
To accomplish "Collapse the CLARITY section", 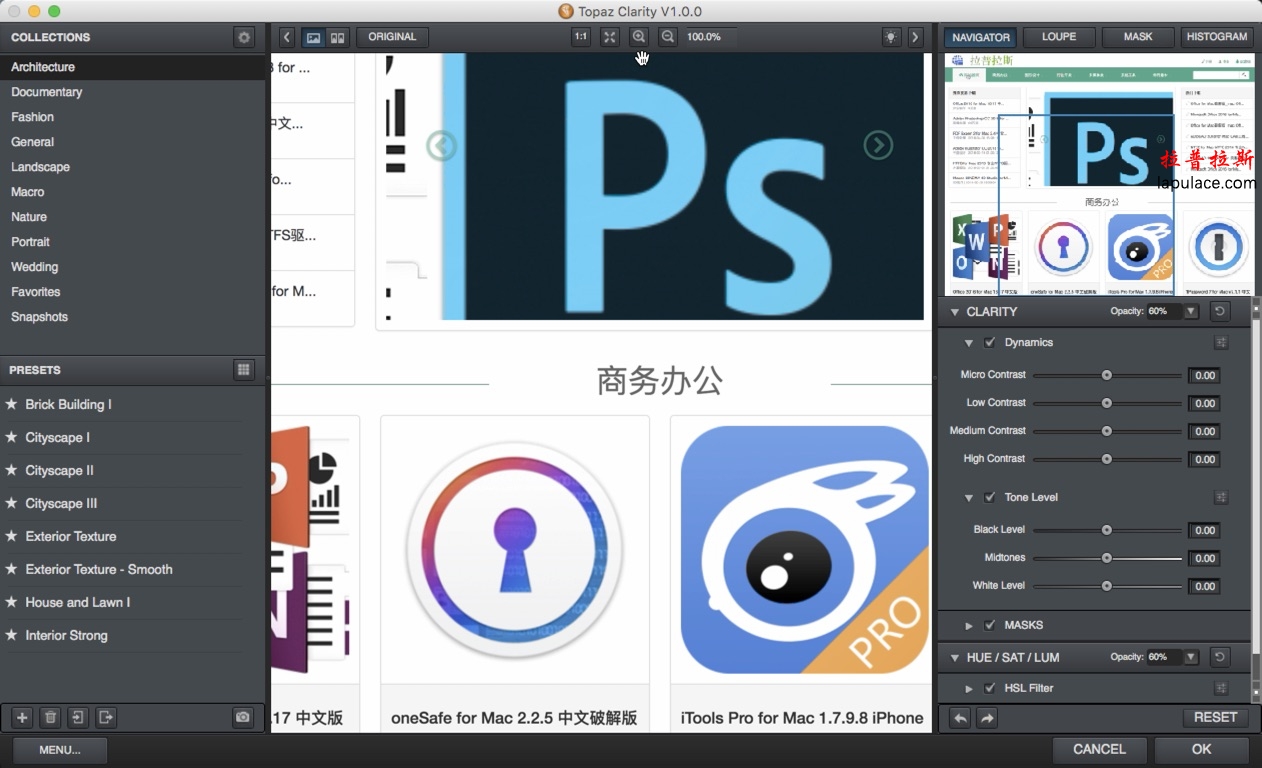I will (954, 311).
